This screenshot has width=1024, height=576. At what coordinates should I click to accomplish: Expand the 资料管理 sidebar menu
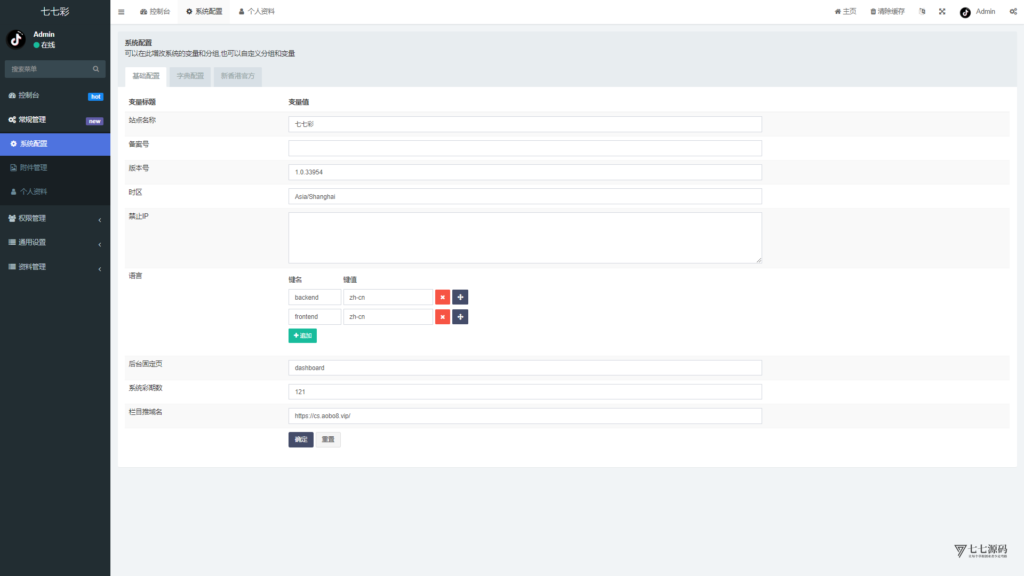[x=55, y=267]
